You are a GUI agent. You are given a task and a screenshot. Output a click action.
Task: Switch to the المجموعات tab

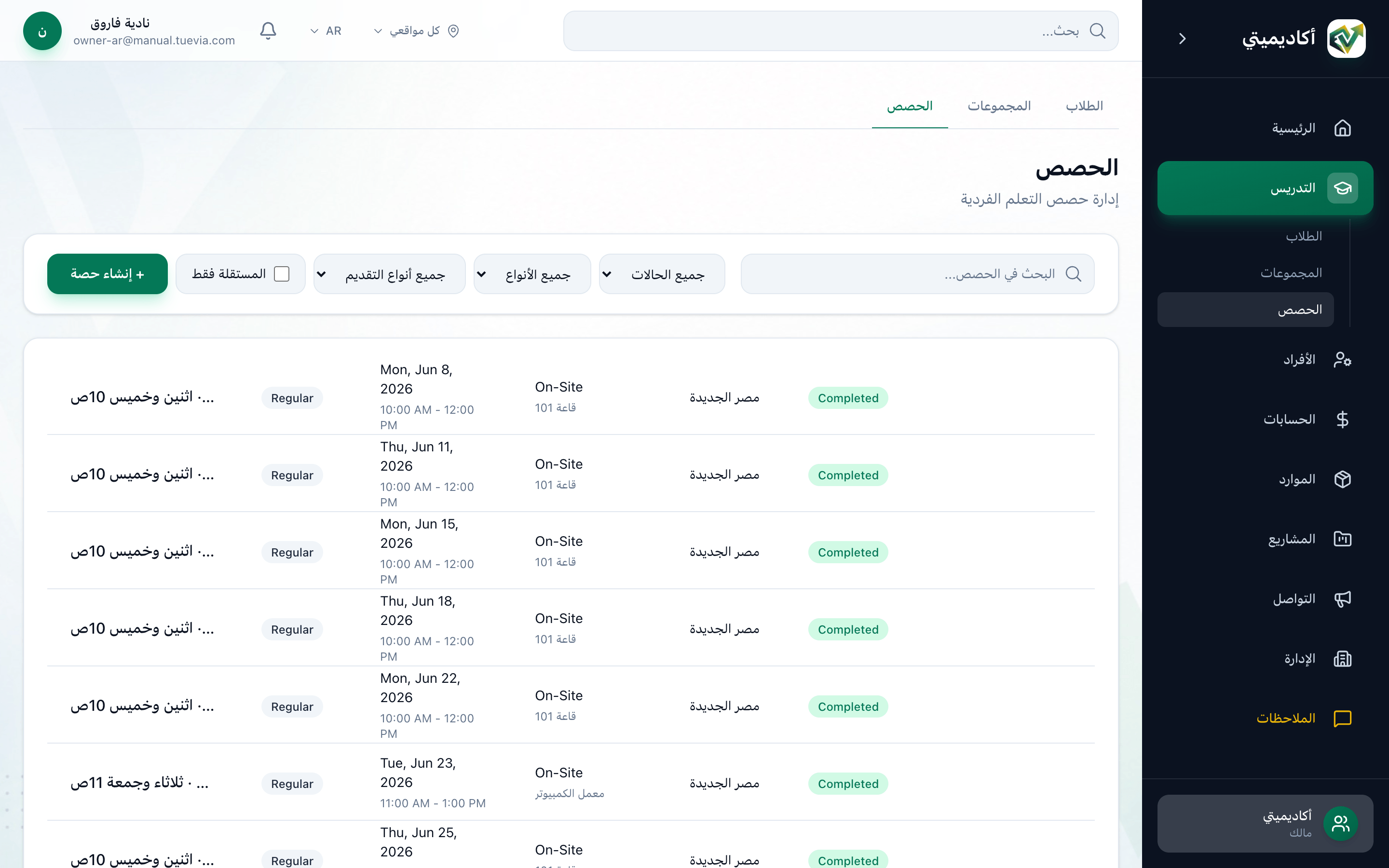(999, 106)
